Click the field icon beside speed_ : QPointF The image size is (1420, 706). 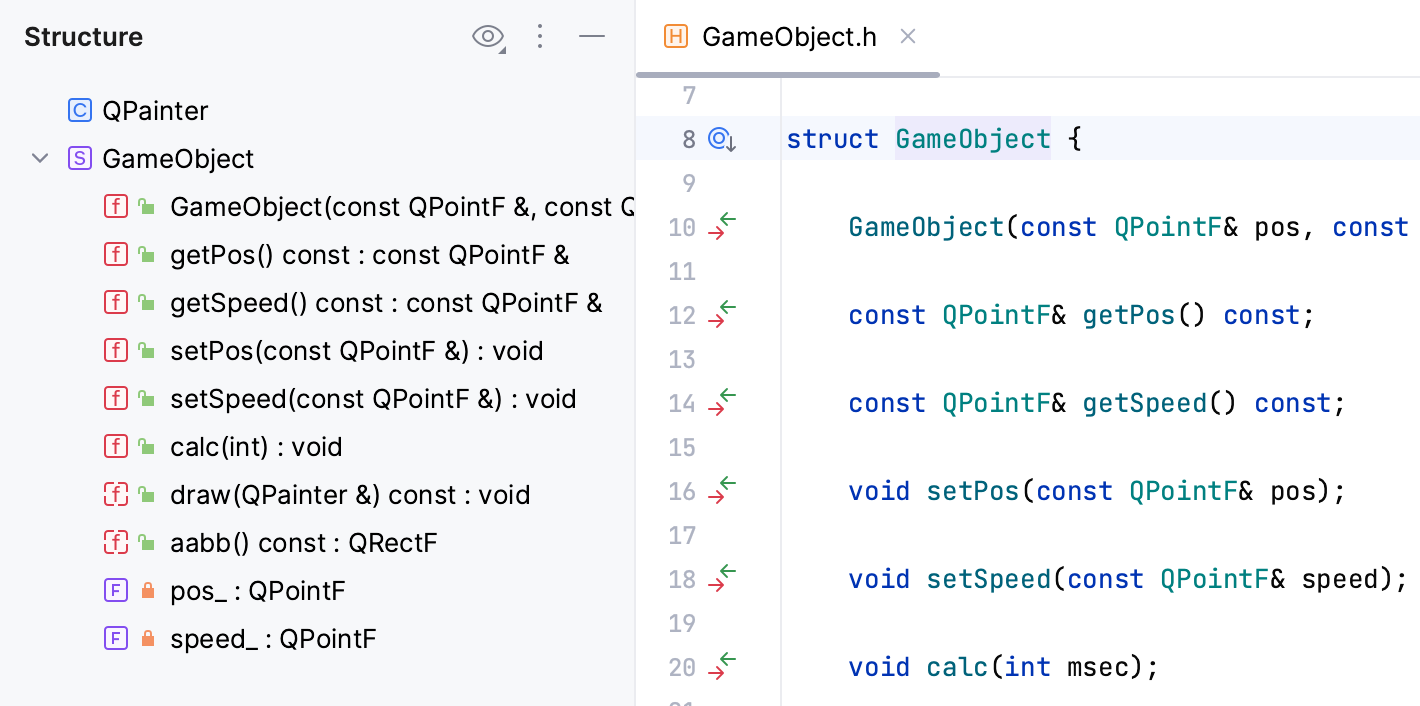click(115, 638)
